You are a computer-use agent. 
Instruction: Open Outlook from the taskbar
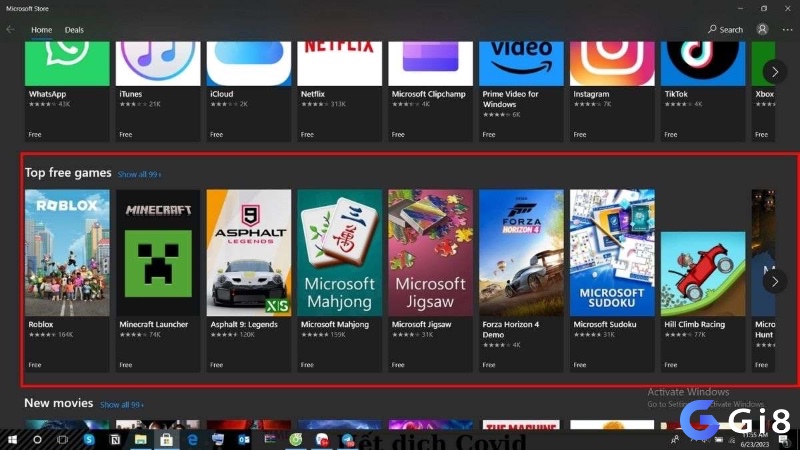click(244, 439)
